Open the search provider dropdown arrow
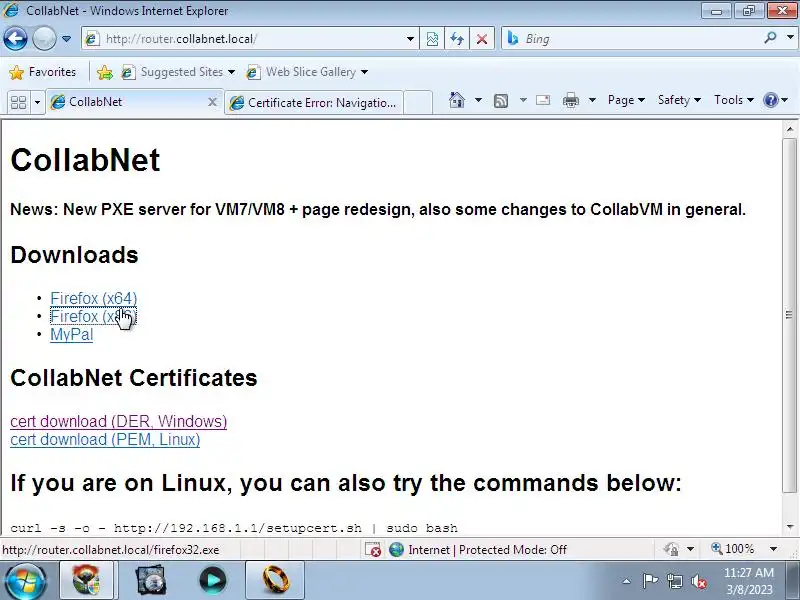Viewport: 800px width, 600px height. [790, 37]
